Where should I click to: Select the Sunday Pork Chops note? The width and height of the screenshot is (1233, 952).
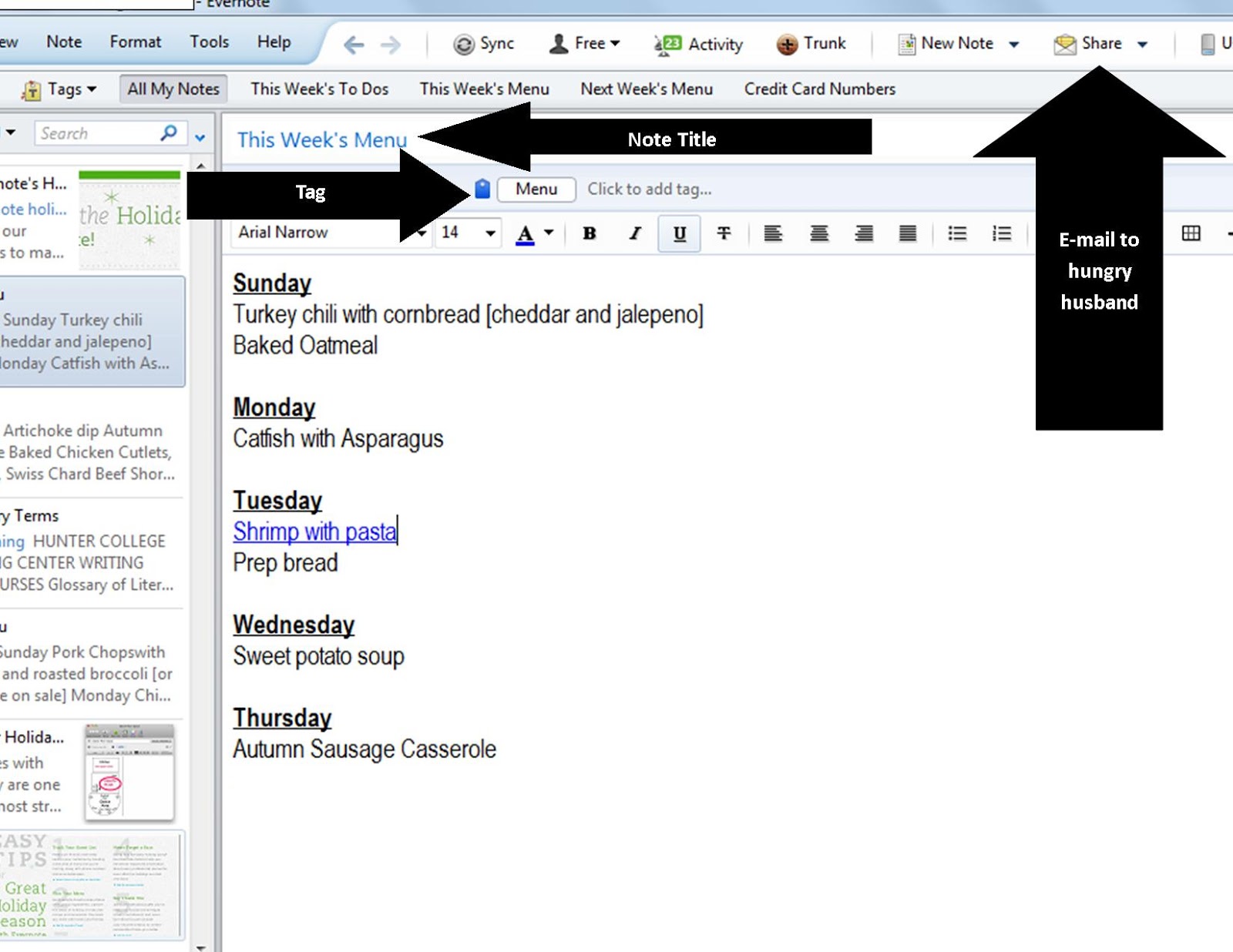coord(90,664)
